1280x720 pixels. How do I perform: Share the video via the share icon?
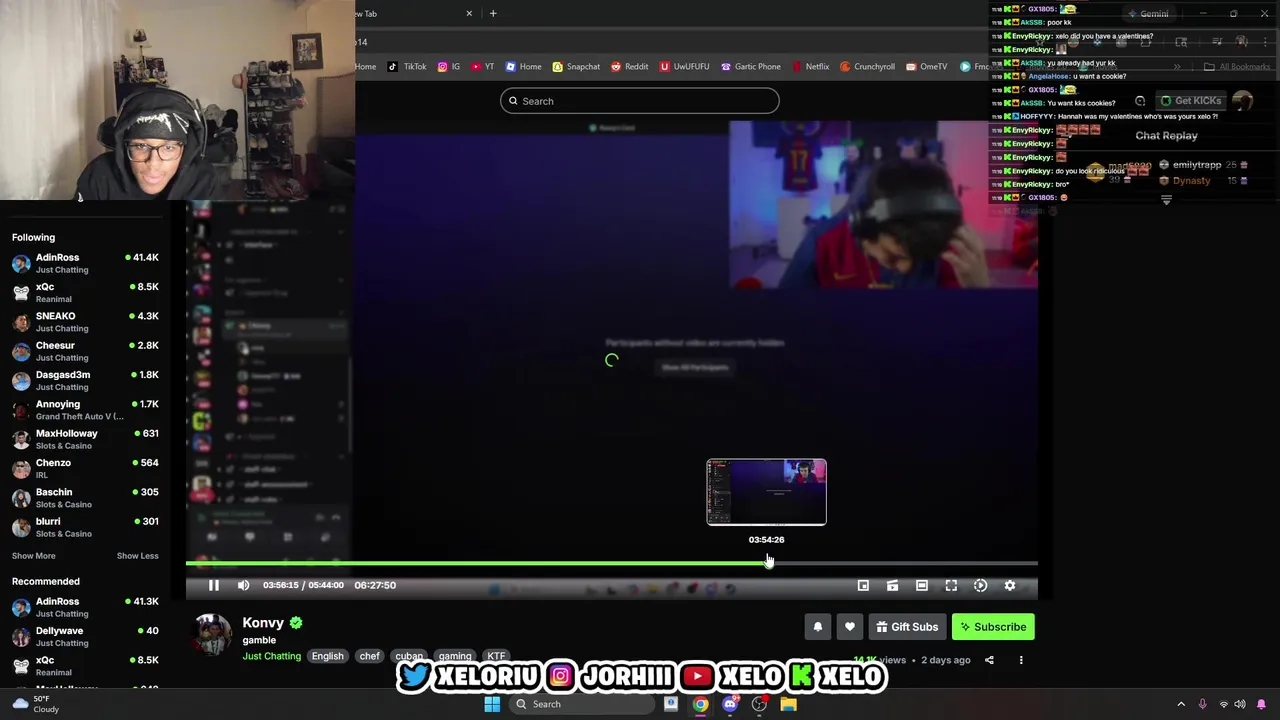(x=989, y=660)
